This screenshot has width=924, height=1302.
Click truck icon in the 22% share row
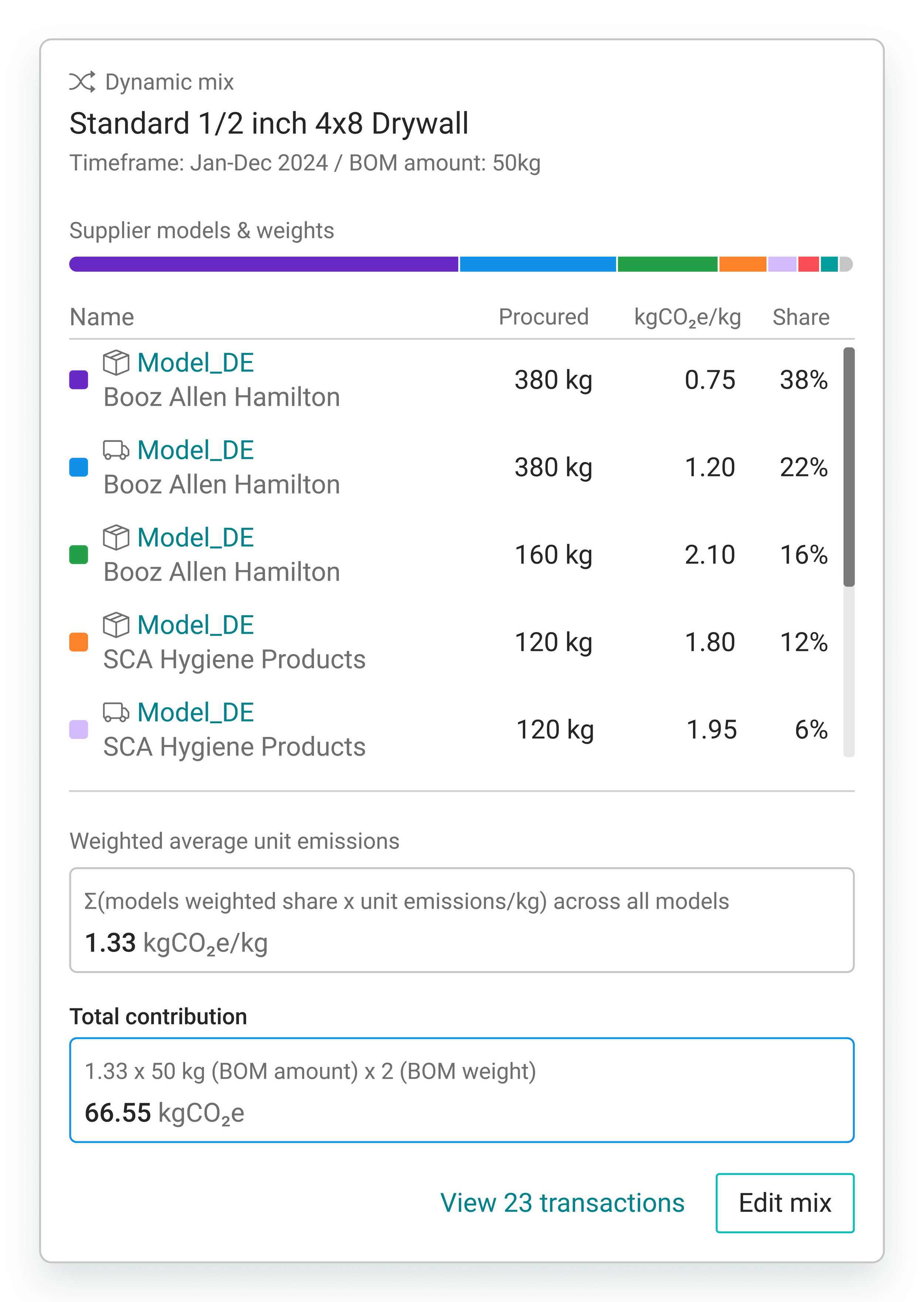click(x=116, y=450)
